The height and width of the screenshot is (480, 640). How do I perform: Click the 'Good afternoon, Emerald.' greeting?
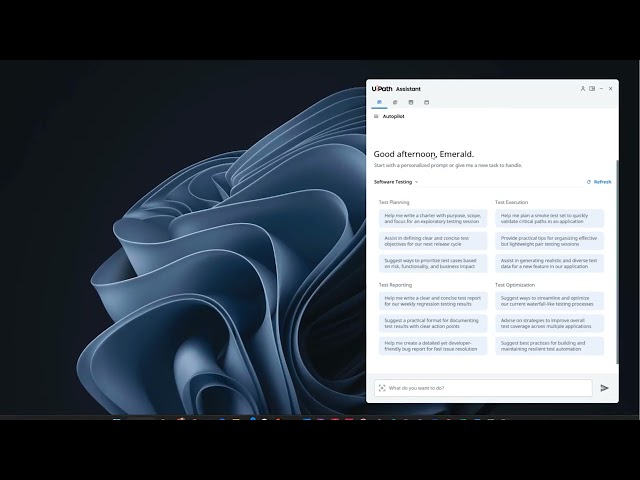(x=424, y=154)
